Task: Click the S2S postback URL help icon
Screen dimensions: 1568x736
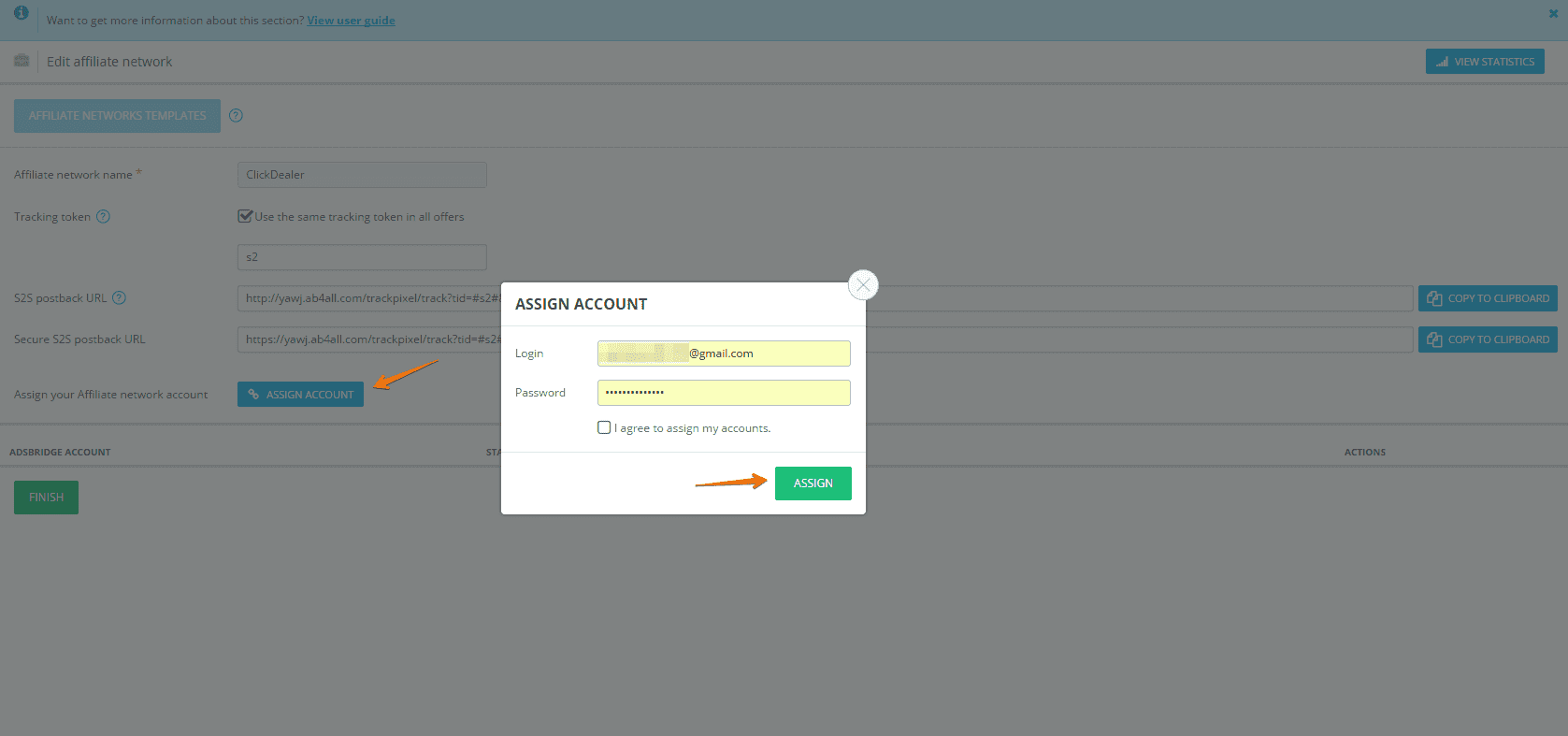Action: coord(119,298)
